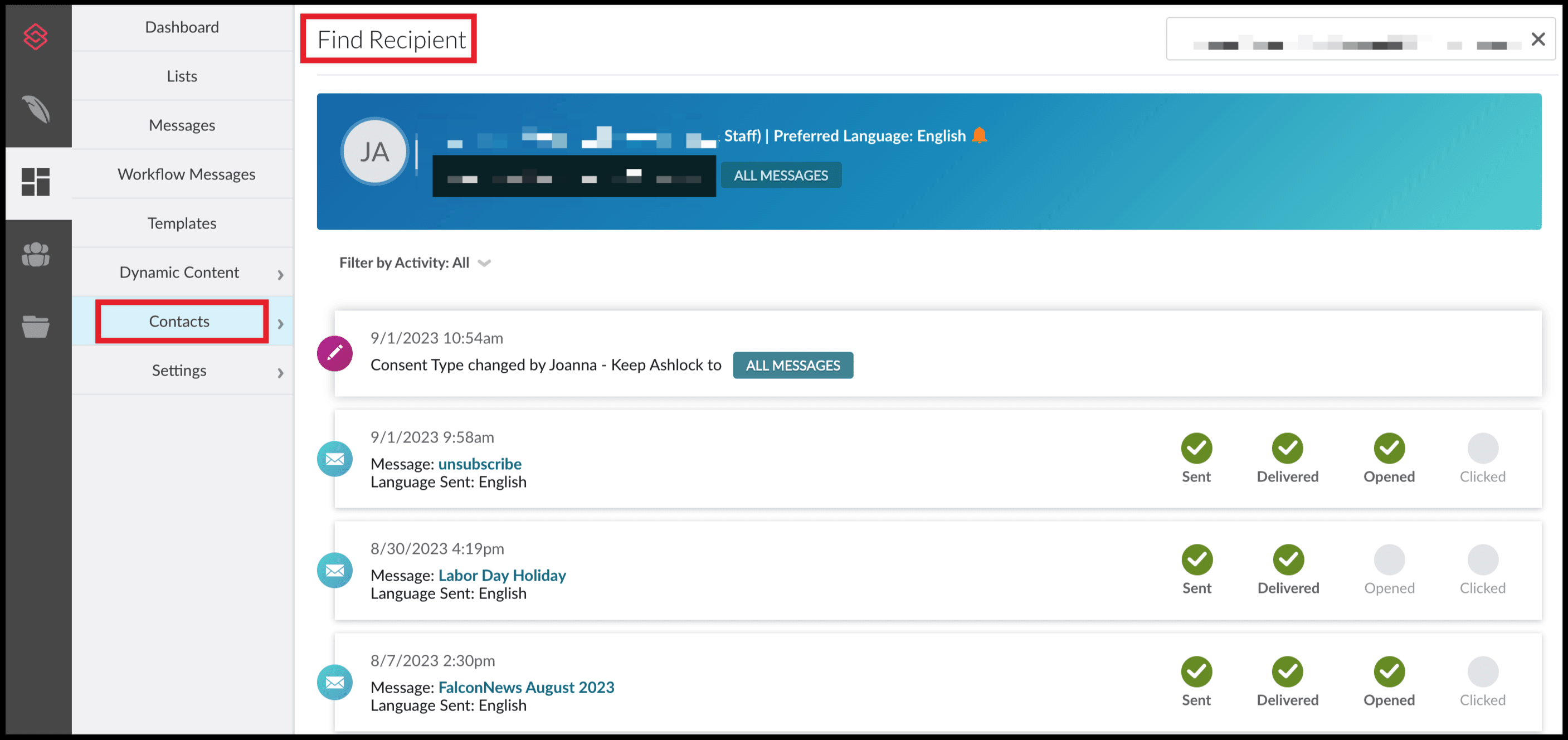Click ALL MESSAGES button in blue banner
Image resolution: width=1568 pixels, height=740 pixels.
point(781,176)
